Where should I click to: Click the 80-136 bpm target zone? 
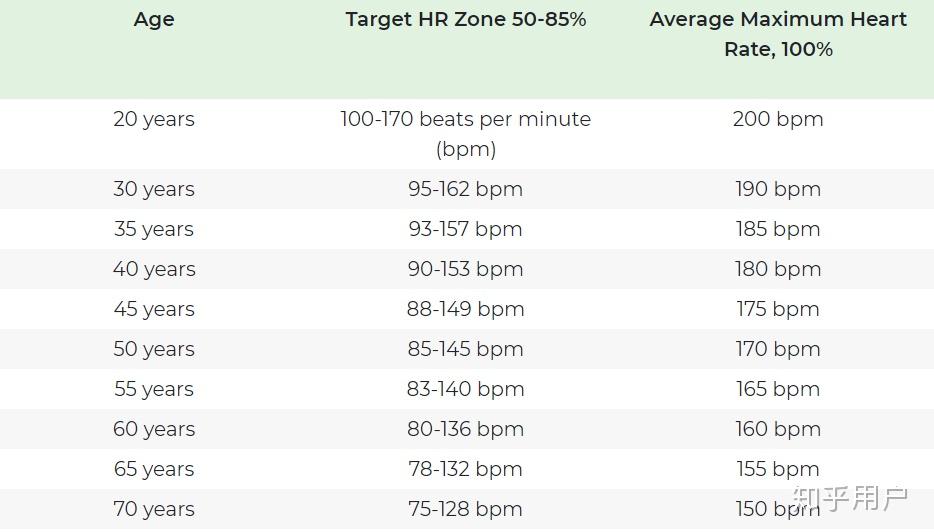click(x=466, y=429)
